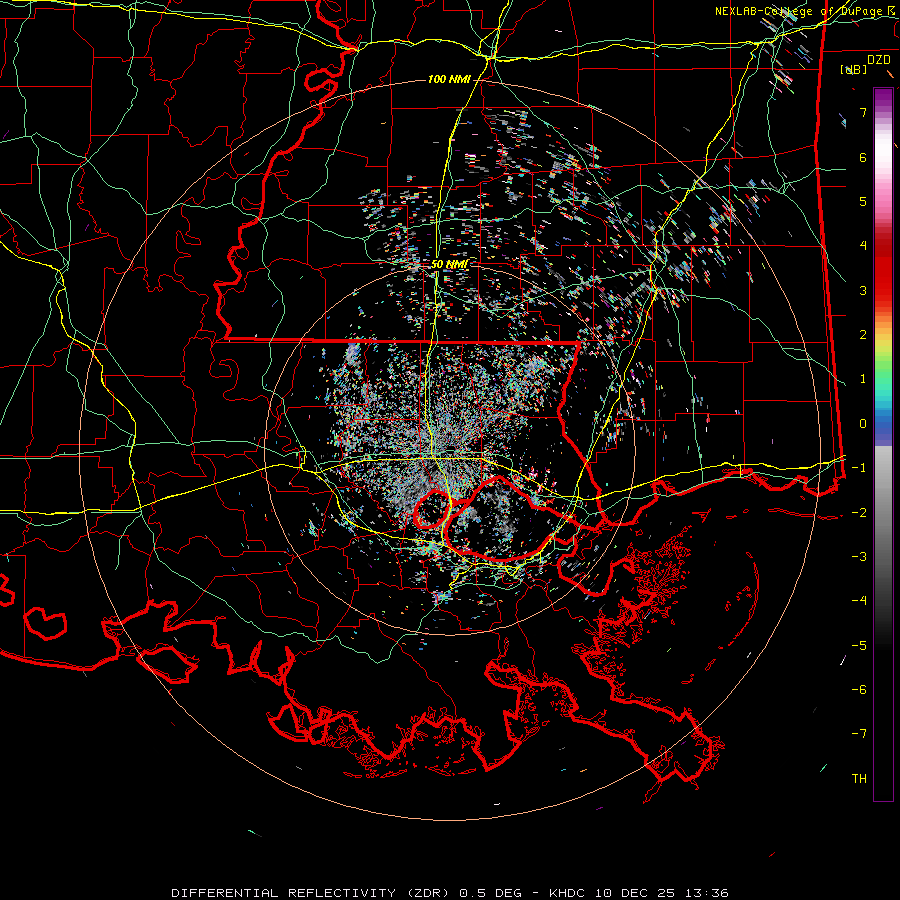Click the KHDC station identifier

click(x=569, y=893)
